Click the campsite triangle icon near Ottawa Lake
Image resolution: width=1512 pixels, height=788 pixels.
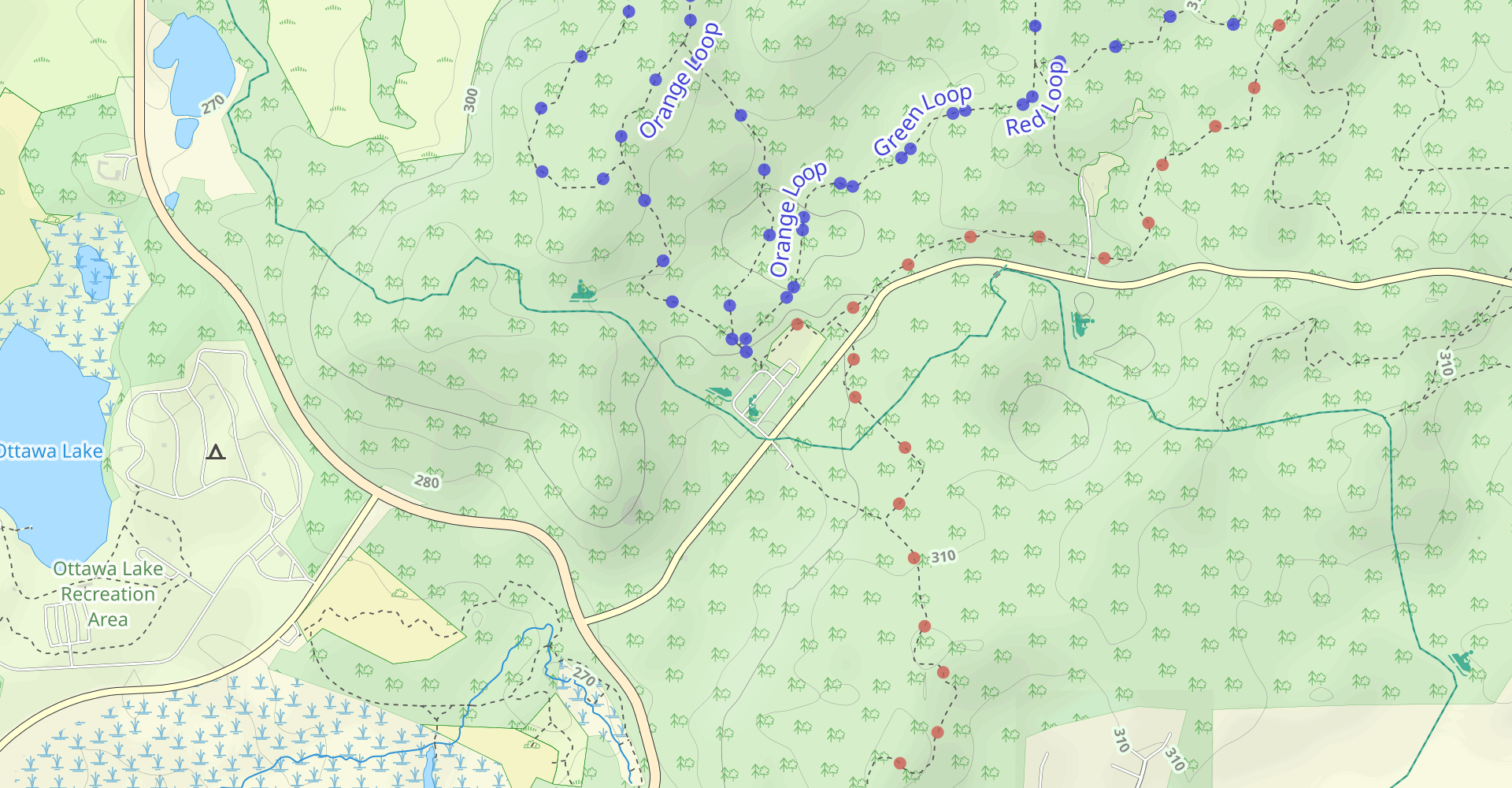tap(216, 452)
